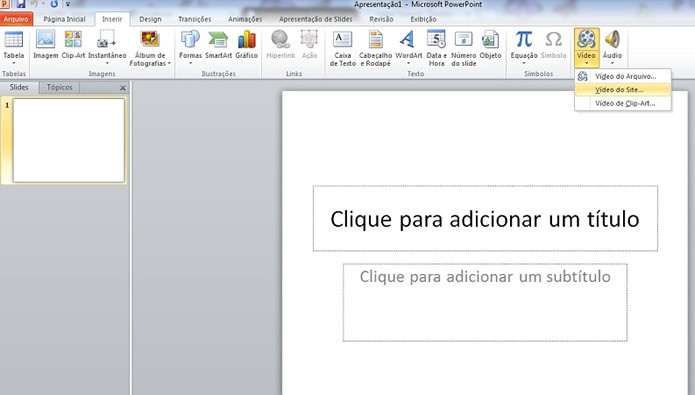This screenshot has height=395, width=695.
Task: Choose Vídeo do Site menu entry
Action: [x=623, y=90]
